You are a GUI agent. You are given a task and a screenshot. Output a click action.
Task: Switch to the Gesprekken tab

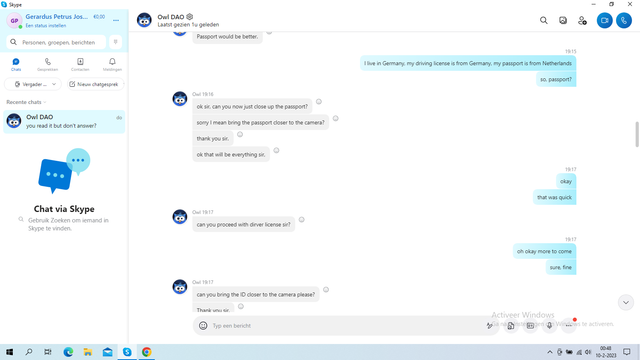tap(48, 64)
